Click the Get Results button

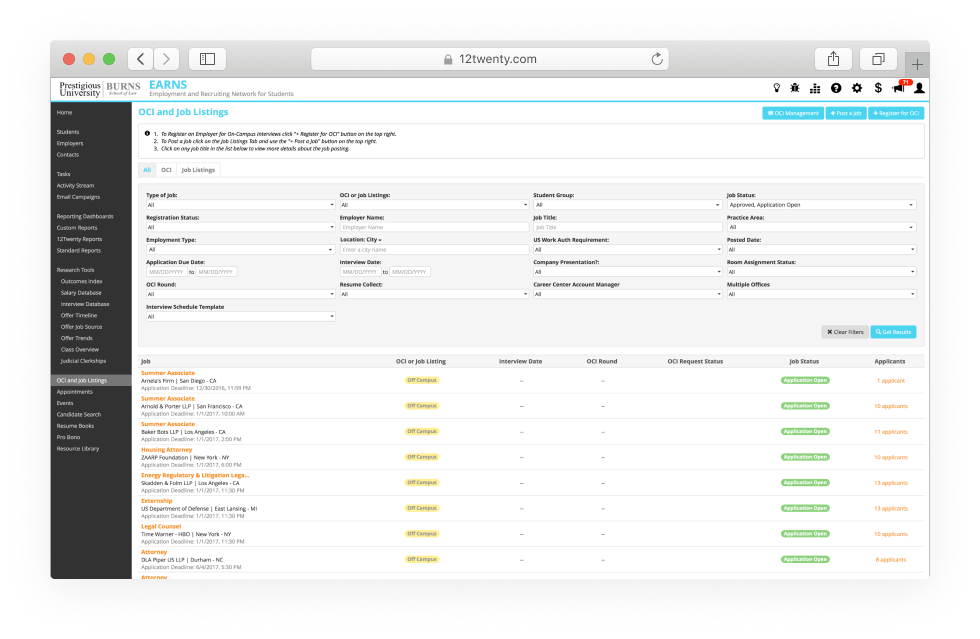click(x=894, y=332)
